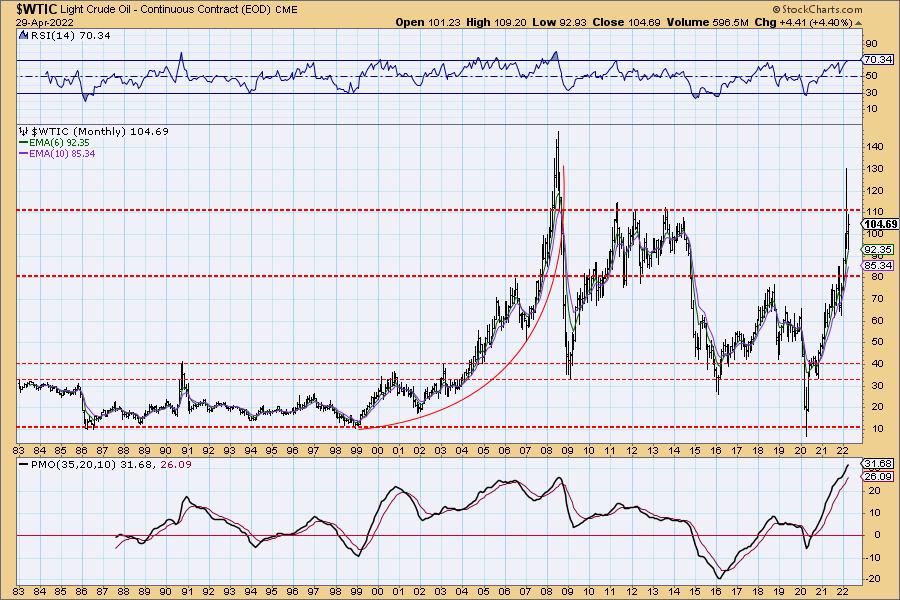Click the 2008 price peak above 140

click(x=557, y=136)
